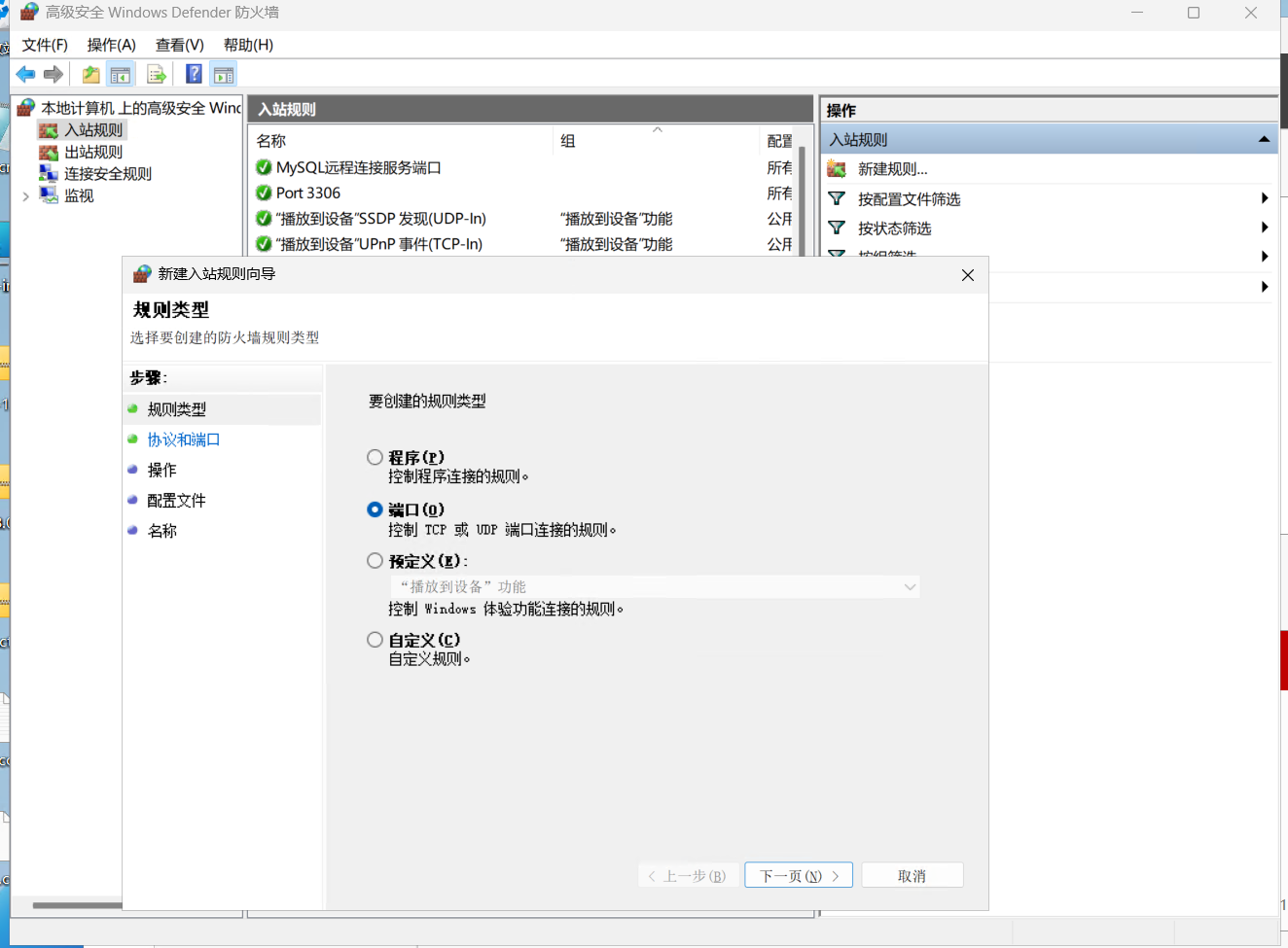Click the blue Back arrow in toolbar
Viewport: 1288px width, 948px height.
tap(25, 74)
